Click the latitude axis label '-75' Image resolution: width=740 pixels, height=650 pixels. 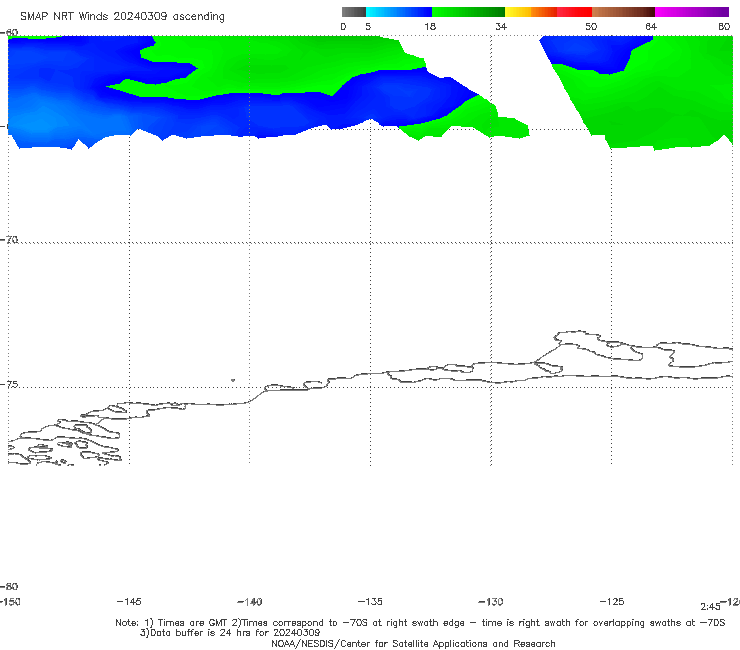point(9,385)
